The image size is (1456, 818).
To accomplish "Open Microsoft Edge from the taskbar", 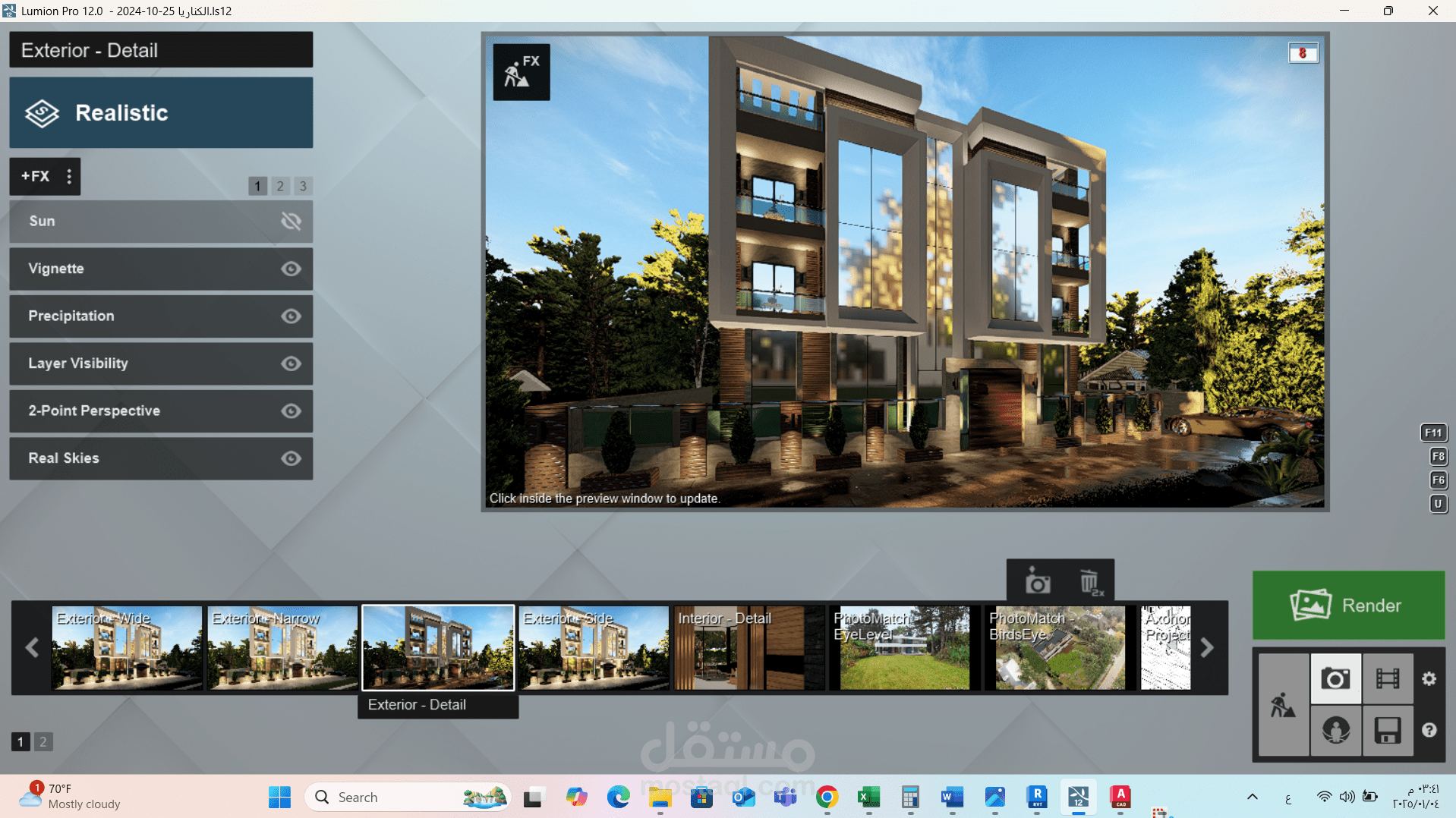I will [x=618, y=797].
